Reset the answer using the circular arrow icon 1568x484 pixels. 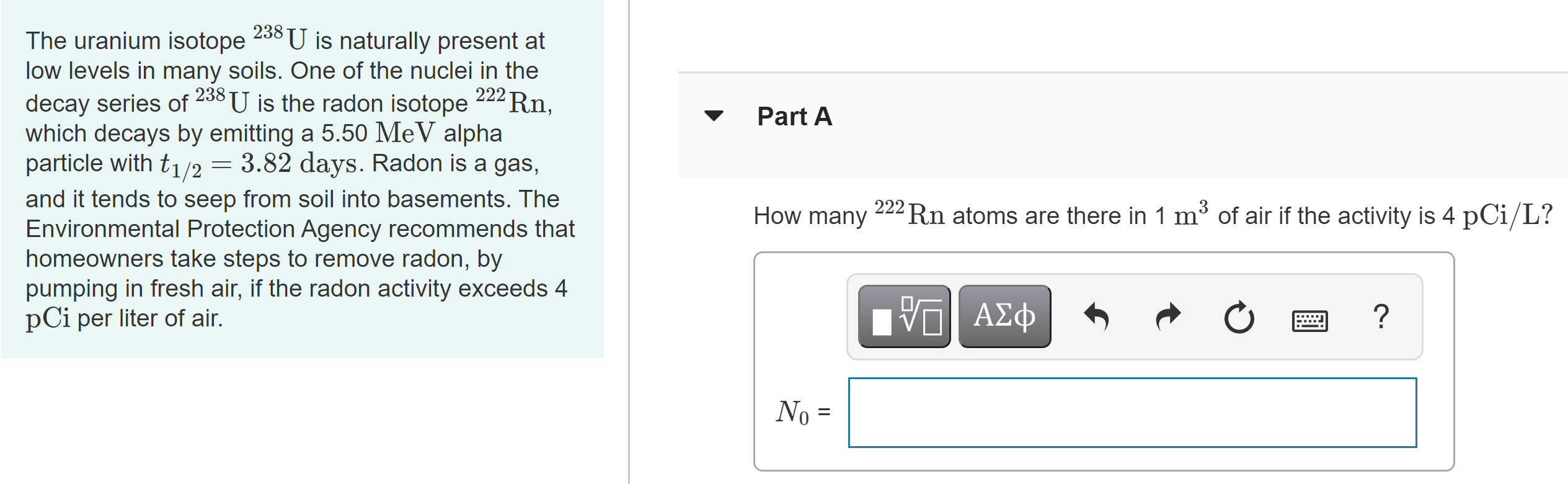click(x=1239, y=318)
